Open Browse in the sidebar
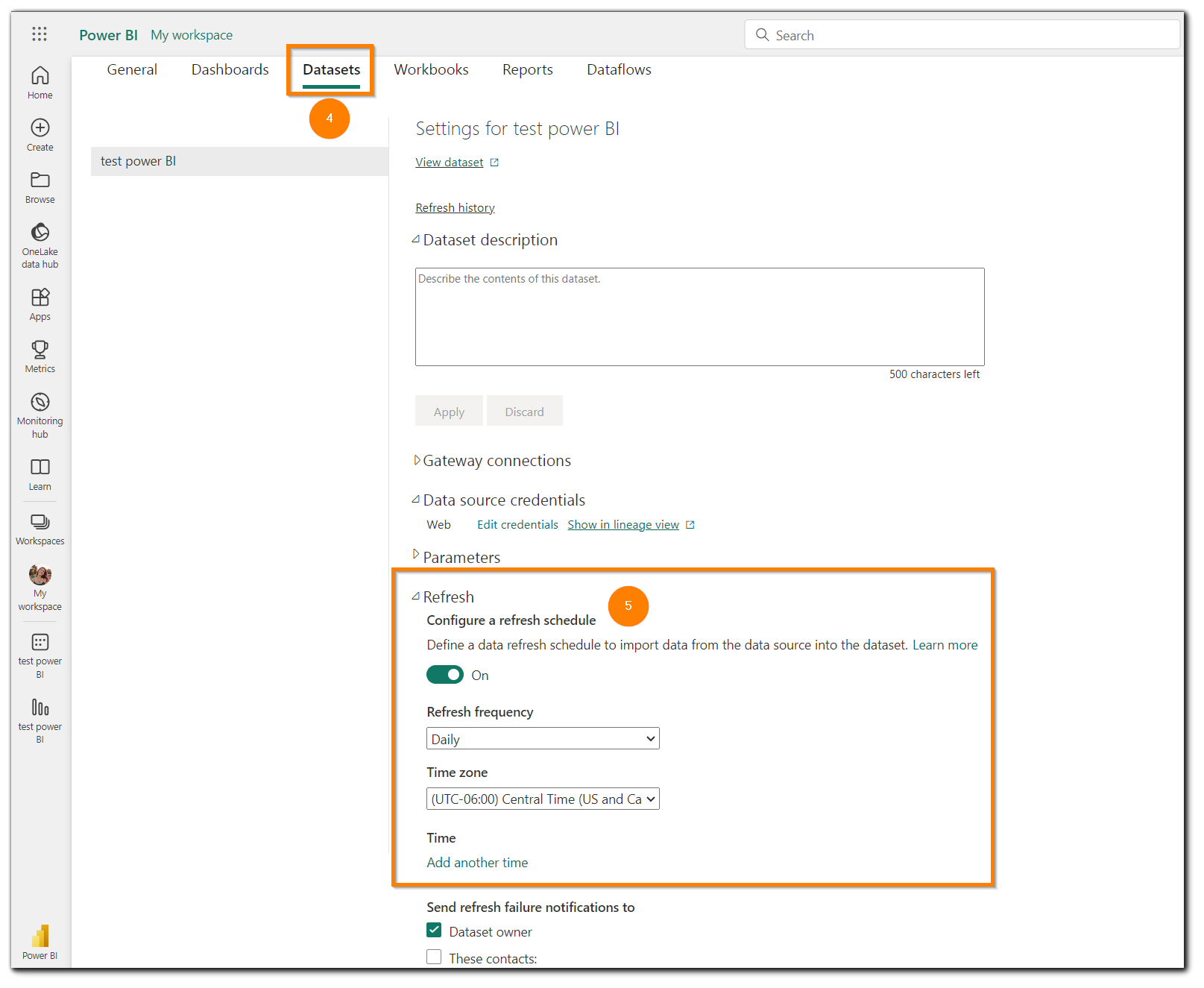Viewport: 1204px width, 988px height. pyautogui.click(x=40, y=187)
